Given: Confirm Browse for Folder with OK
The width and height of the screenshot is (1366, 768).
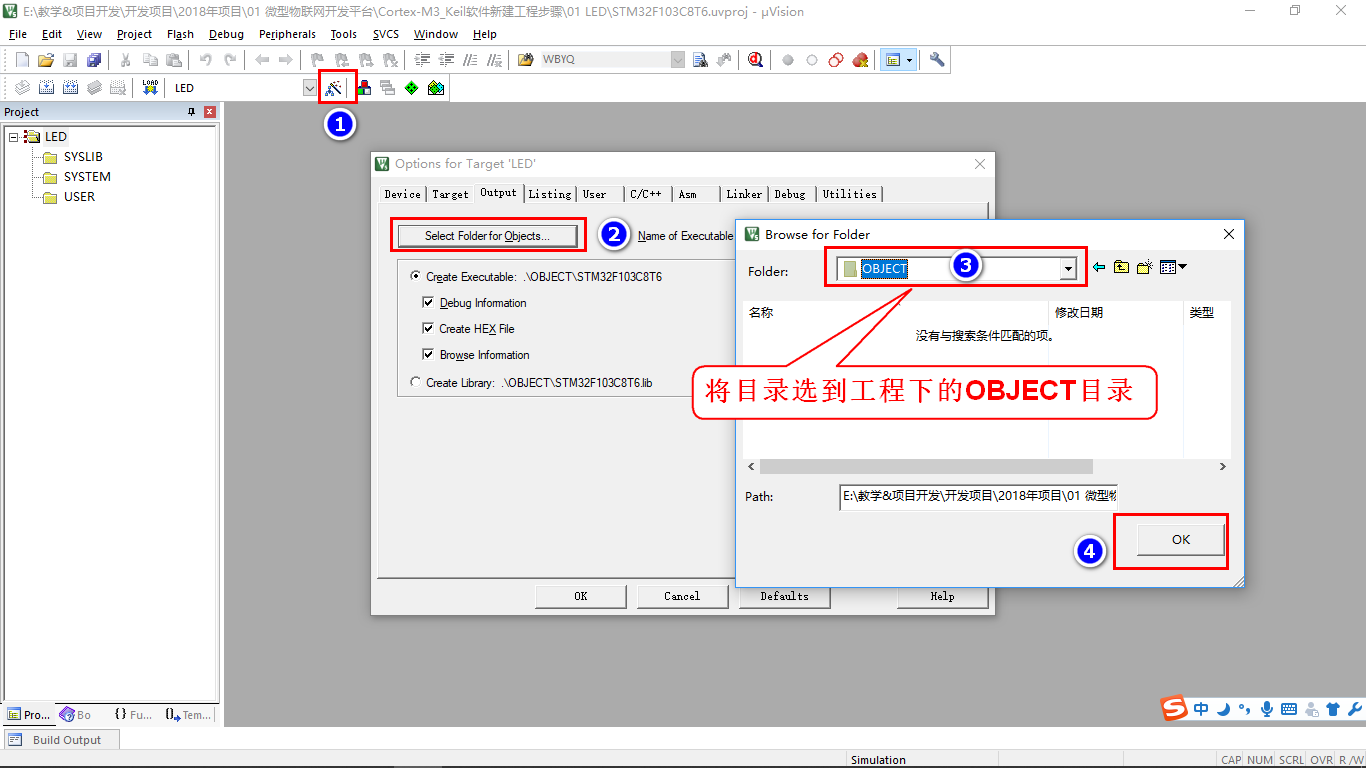Looking at the screenshot, I should pyautogui.click(x=1180, y=539).
